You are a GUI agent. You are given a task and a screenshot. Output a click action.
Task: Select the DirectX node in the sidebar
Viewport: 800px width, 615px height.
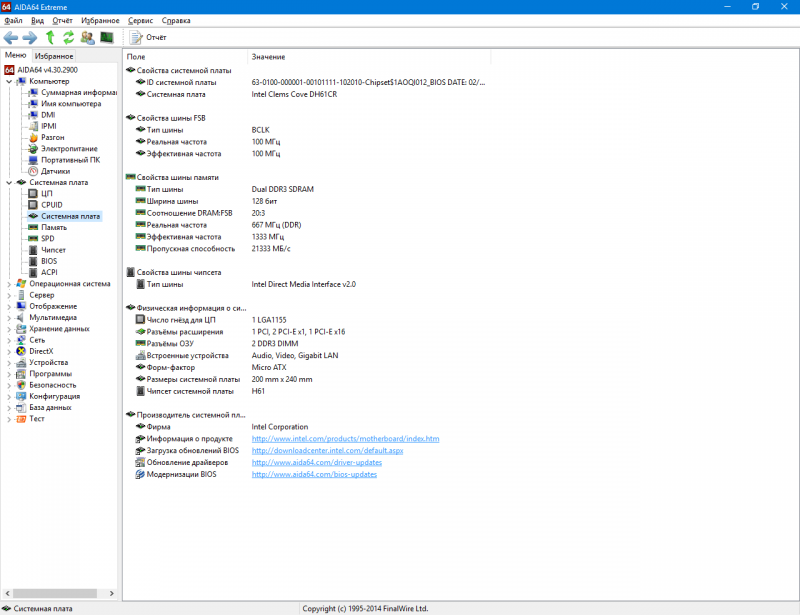point(41,351)
